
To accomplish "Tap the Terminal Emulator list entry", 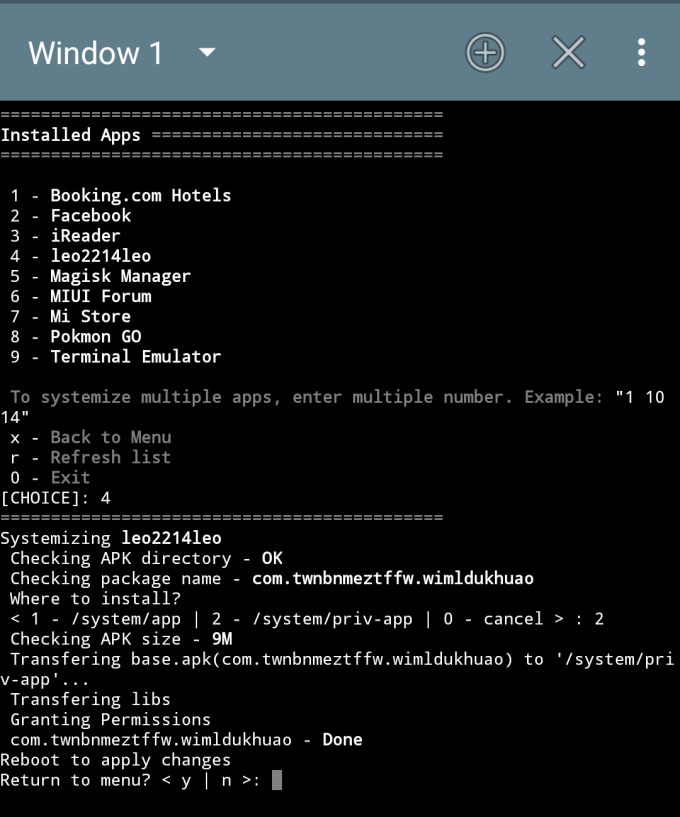I will click(116, 357).
